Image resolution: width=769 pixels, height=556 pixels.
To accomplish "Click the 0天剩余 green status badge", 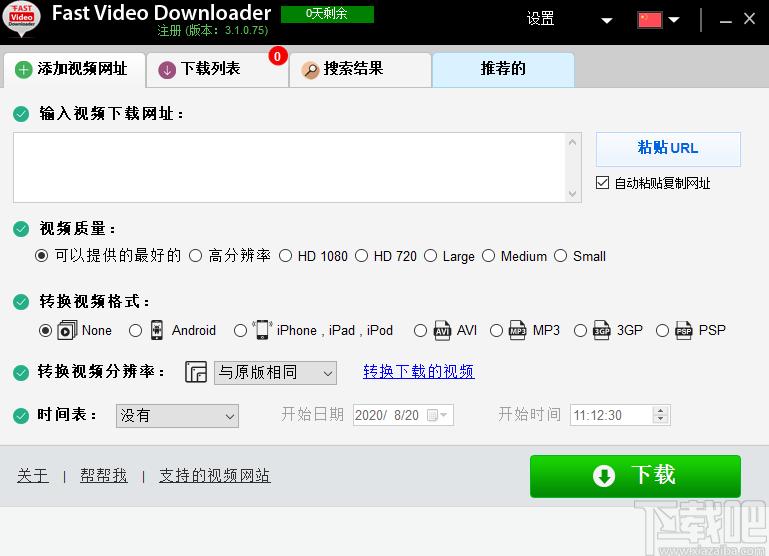I will [327, 14].
